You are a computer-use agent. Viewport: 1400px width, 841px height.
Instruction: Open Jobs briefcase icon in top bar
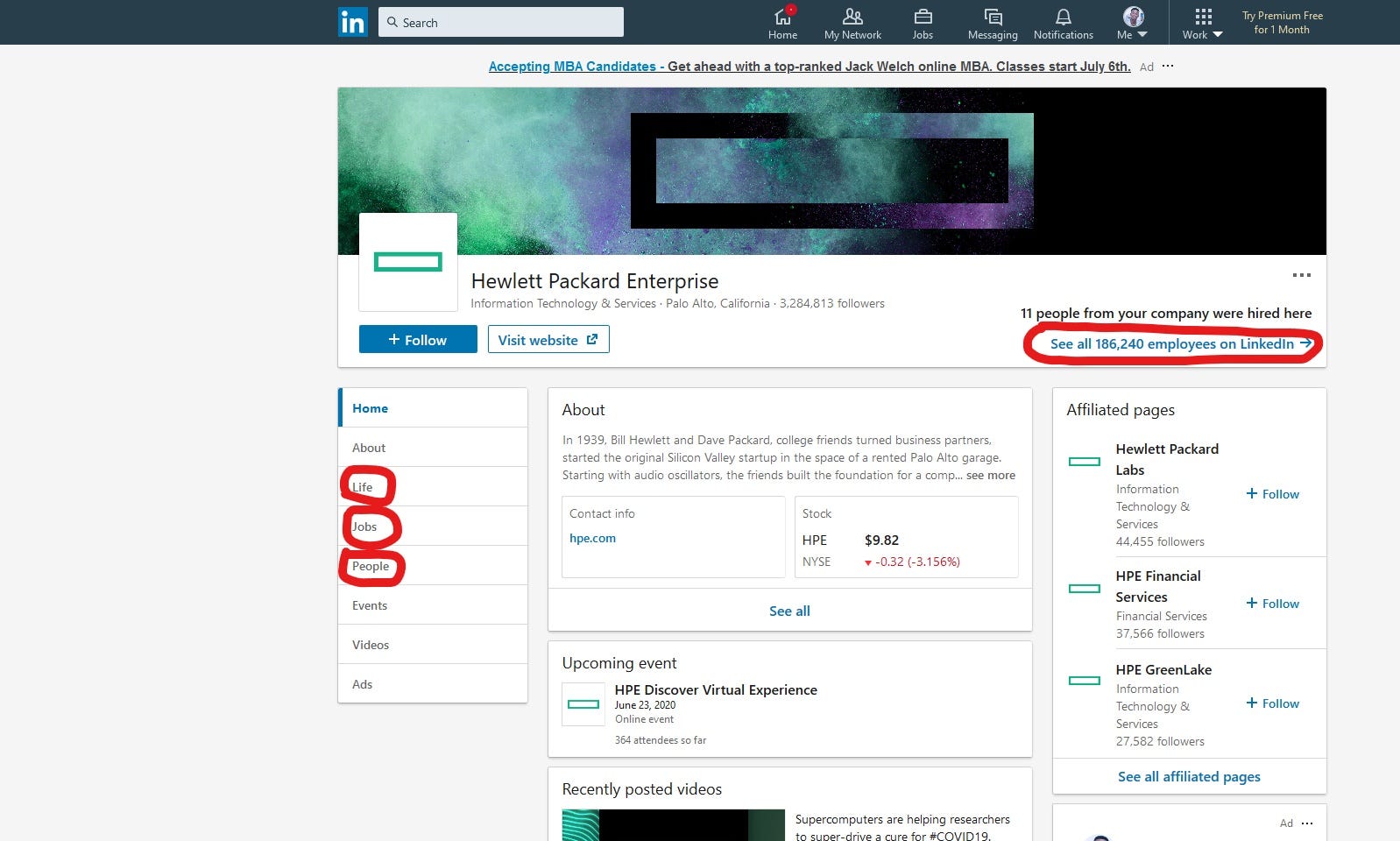(x=923, y=24)
